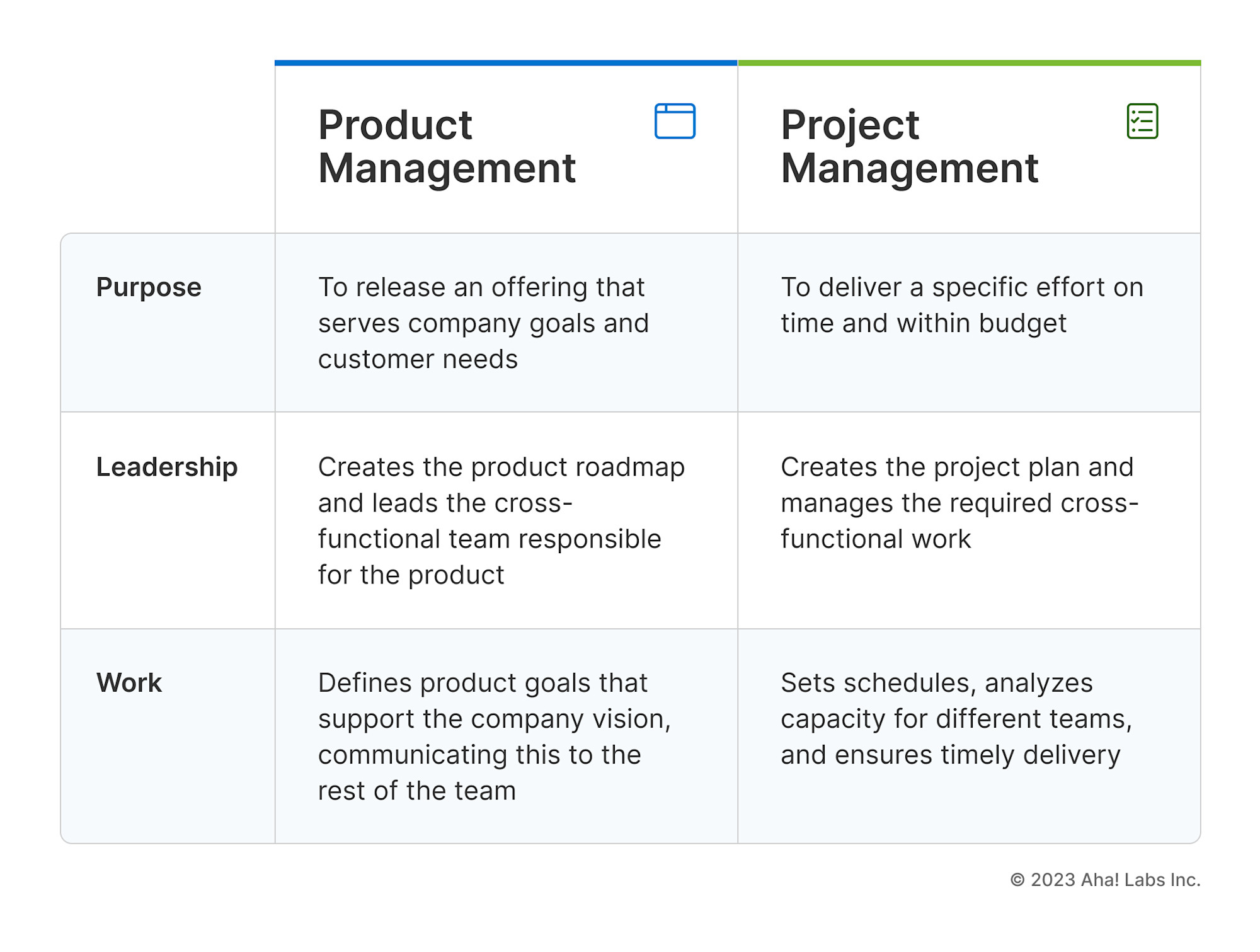The height and width of the screenshot is (952, 1260).
Task: Click the Leadership row label
Action: click(x=167, y=467)
